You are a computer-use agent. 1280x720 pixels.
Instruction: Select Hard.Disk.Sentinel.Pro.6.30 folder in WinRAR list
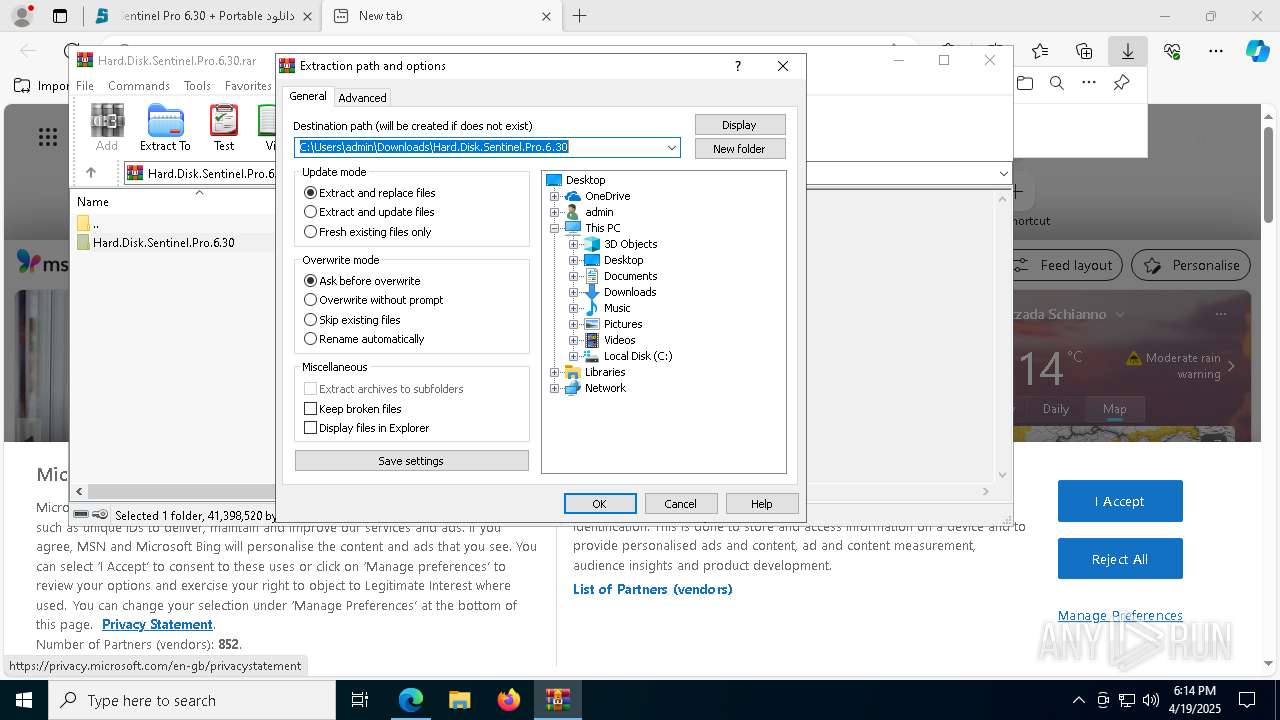coord(163,243)
